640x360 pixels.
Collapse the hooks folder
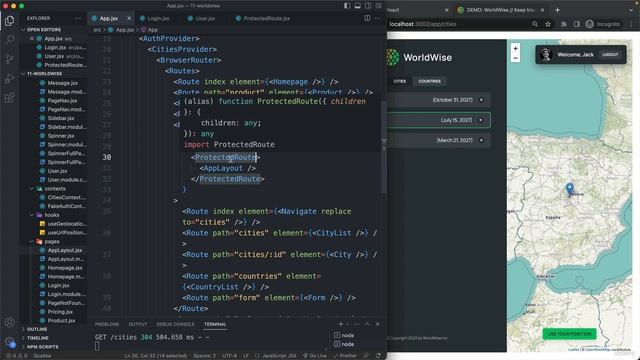click(51, 215)
